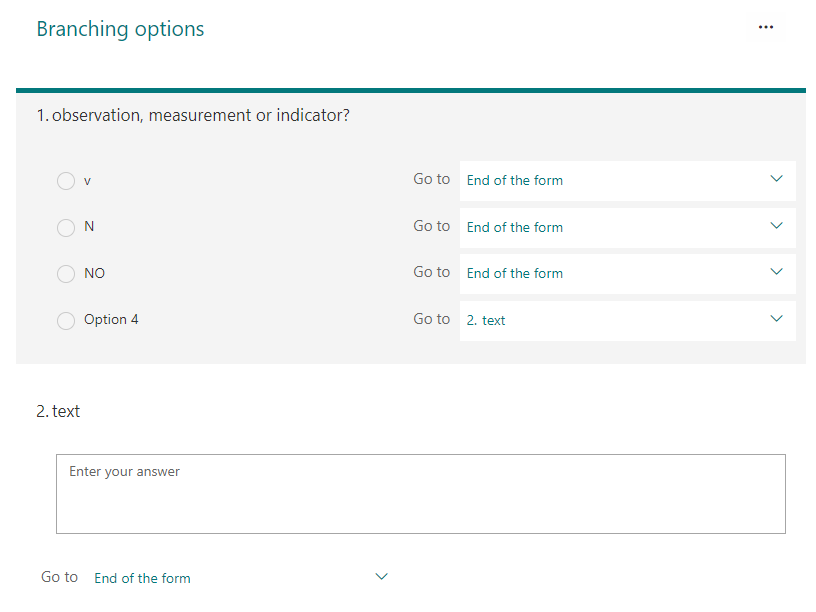Open Go to dropdown below question 2
This screenshot has width=816, height=612.
coord(241,578)
